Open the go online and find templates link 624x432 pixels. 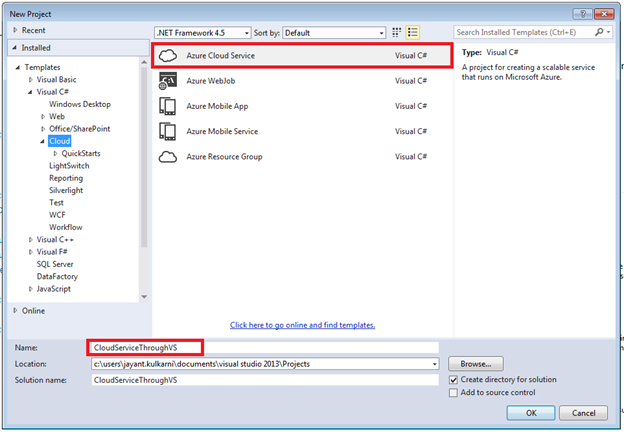pos(302,325)
